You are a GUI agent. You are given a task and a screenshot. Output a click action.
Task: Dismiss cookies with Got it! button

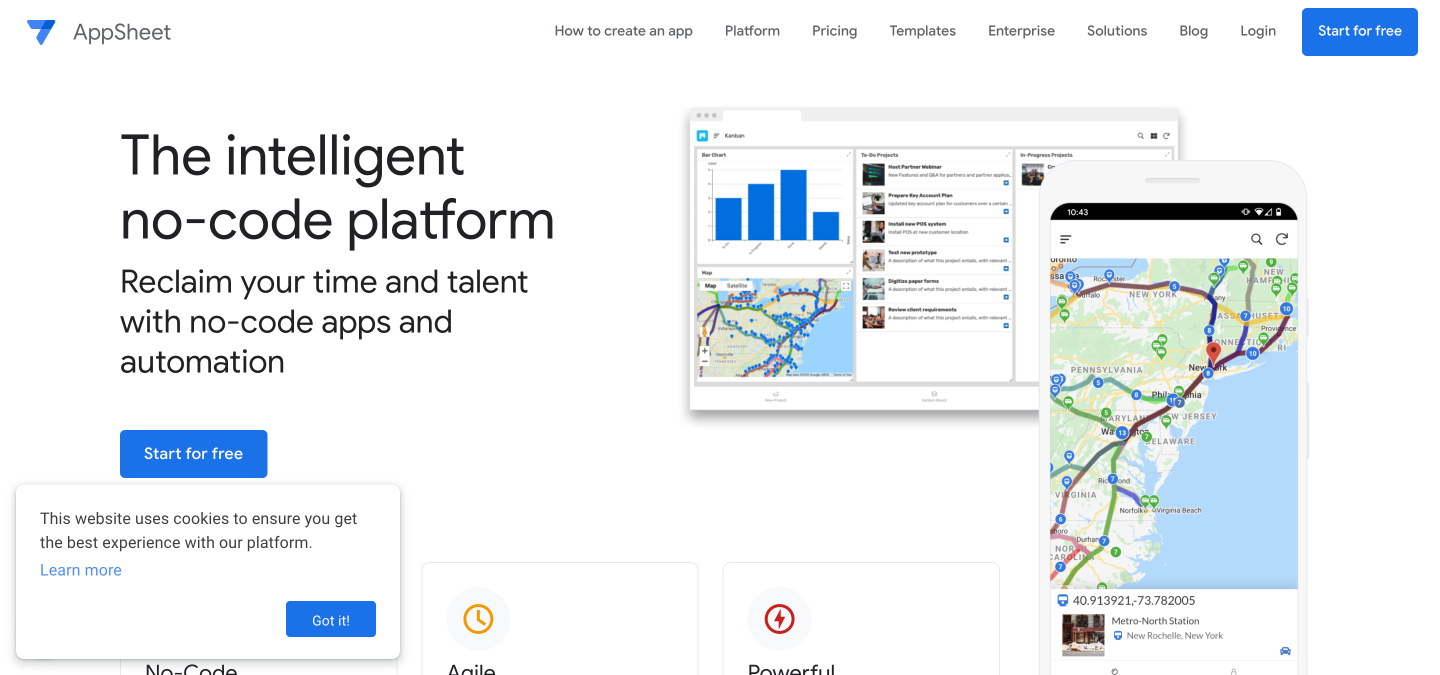[x=331, y=619]
